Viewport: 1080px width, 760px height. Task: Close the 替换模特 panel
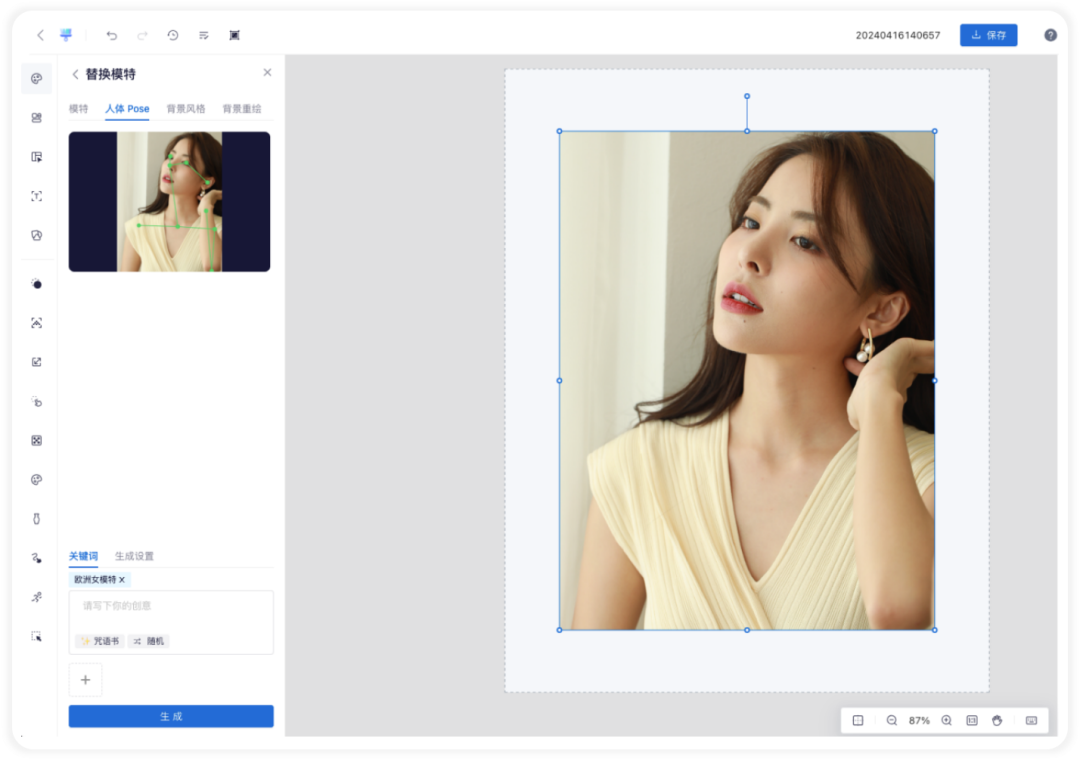(267, 72)
